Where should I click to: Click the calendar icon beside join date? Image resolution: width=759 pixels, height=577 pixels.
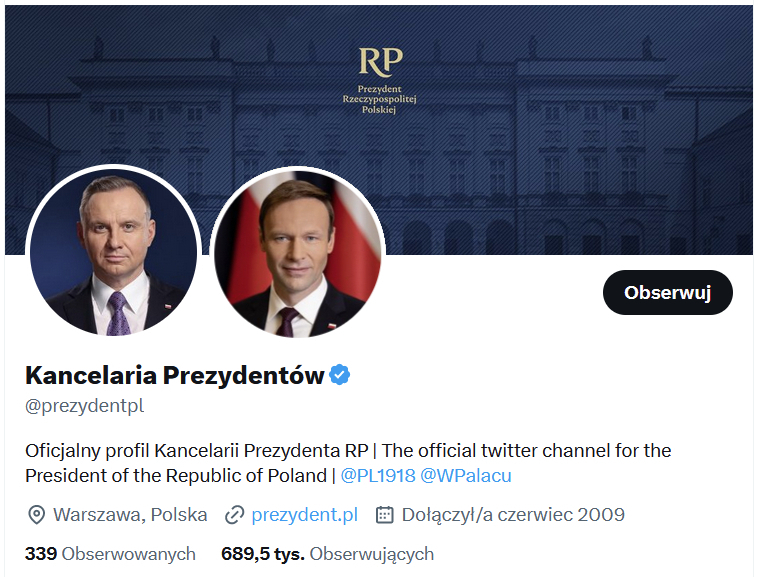point(384,515)
